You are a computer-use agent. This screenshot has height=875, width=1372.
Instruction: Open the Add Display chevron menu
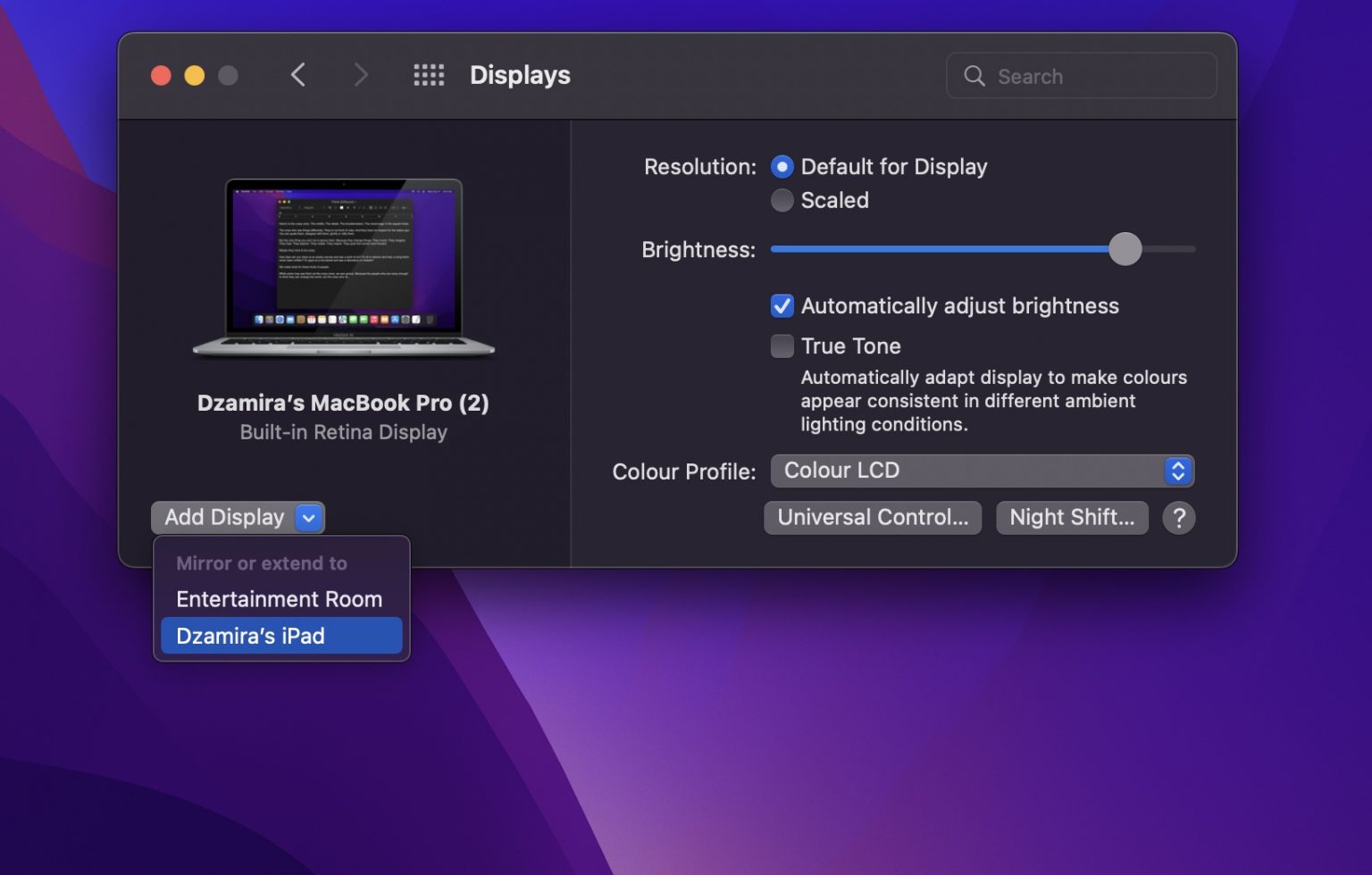click(x=309, y=518)
